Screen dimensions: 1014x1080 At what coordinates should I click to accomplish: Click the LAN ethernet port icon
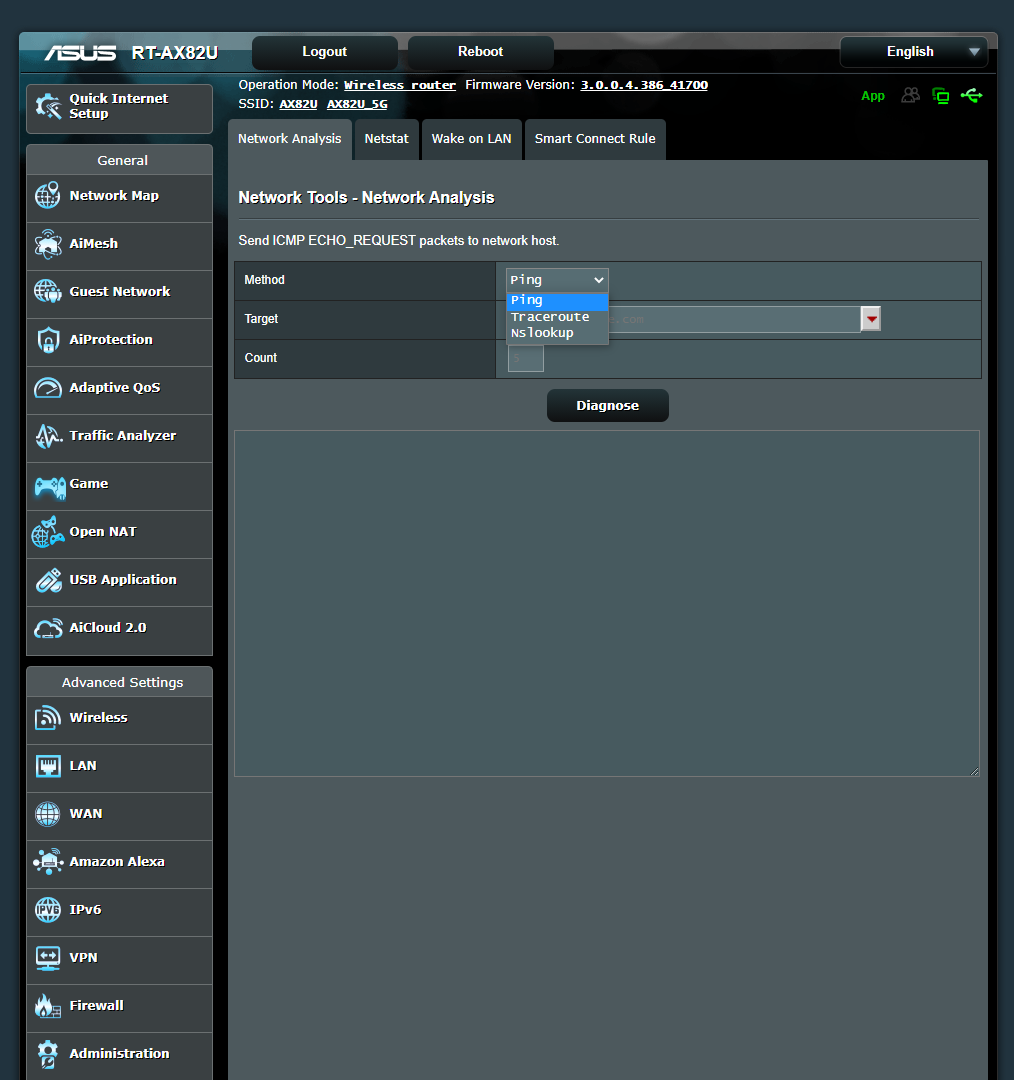pyautogui.click(x=48, y=766)
